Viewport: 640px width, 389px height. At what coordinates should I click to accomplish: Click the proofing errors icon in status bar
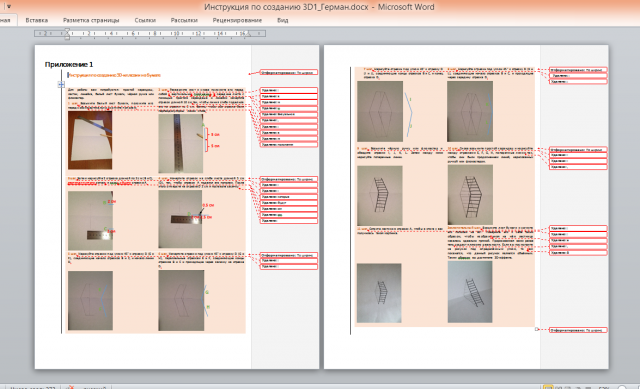pyautogui.click(x=71, y=387)
